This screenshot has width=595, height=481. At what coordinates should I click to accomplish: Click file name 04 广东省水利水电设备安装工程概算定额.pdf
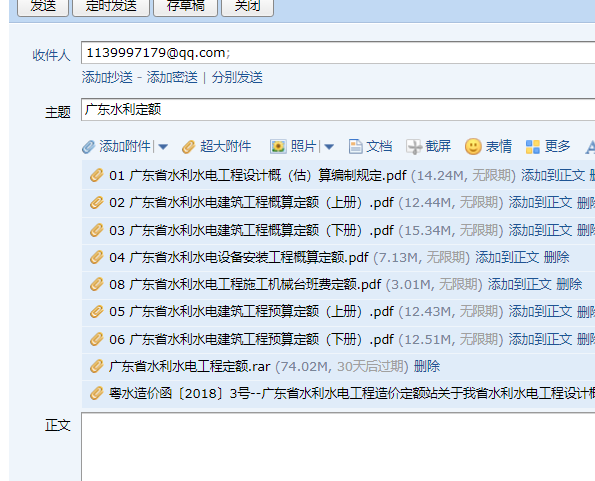click(239, 257)
